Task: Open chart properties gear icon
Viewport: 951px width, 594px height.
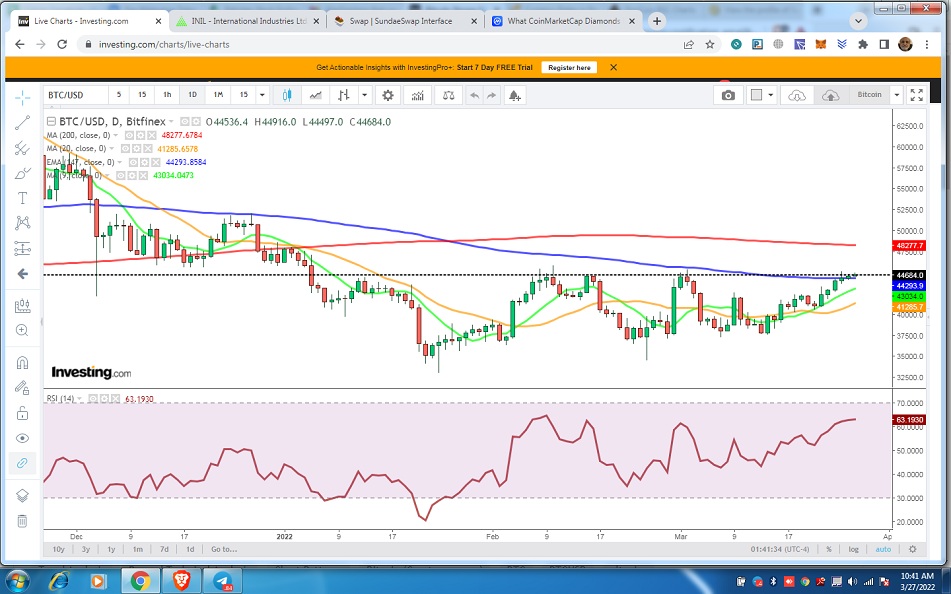Action: [x=388, y=95]
